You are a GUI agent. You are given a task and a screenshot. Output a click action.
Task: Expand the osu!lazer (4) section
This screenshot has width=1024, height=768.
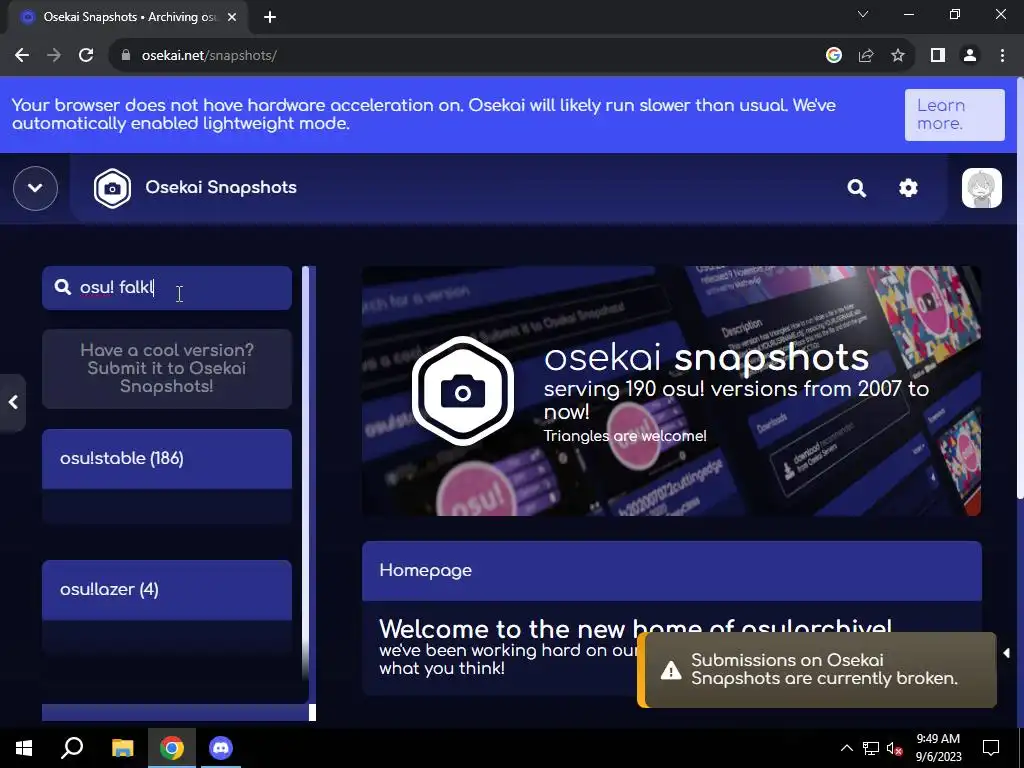pyautogui.click(x=167, y=590)
